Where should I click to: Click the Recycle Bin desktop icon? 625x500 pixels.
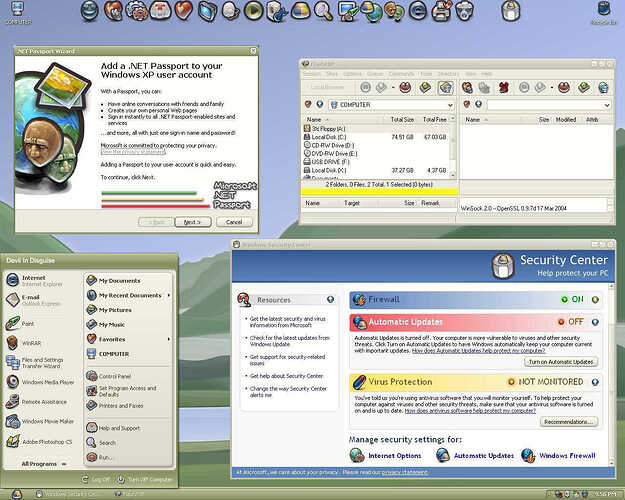pyautogui.click(x=602, y=12)
